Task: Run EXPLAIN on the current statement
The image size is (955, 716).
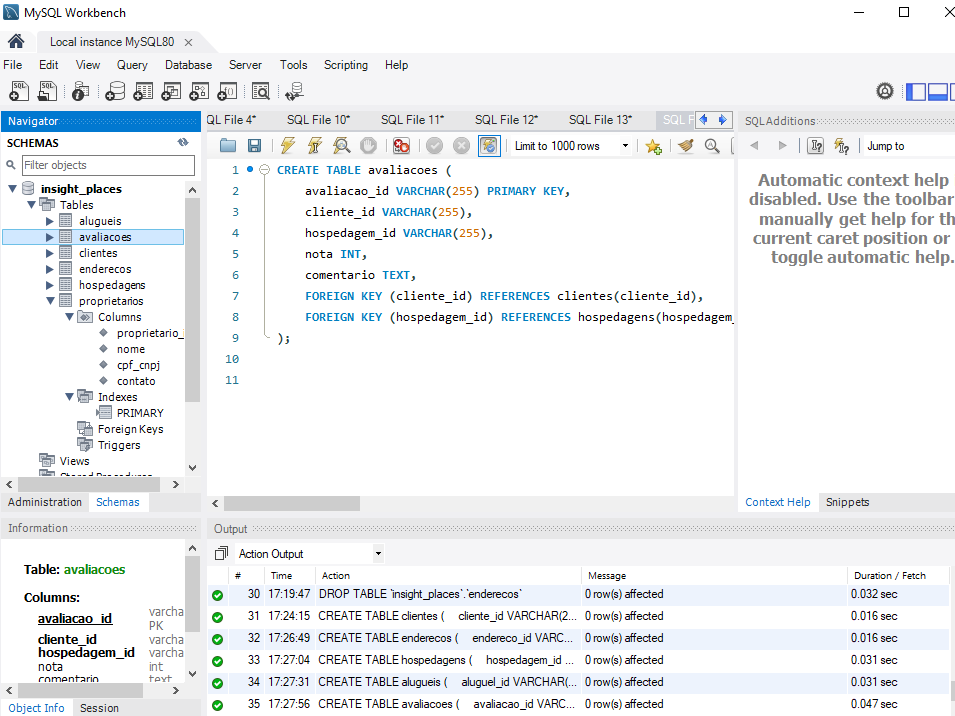Action: [342, 146]
